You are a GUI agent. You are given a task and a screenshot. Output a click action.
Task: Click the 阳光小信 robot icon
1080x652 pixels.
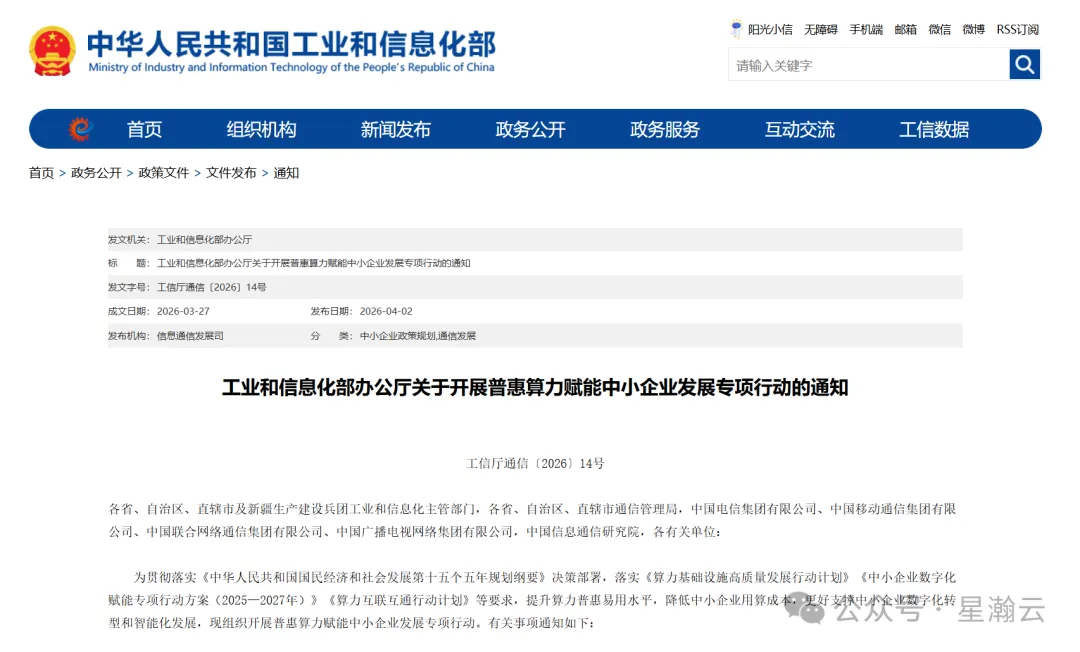tap(736, 29)
